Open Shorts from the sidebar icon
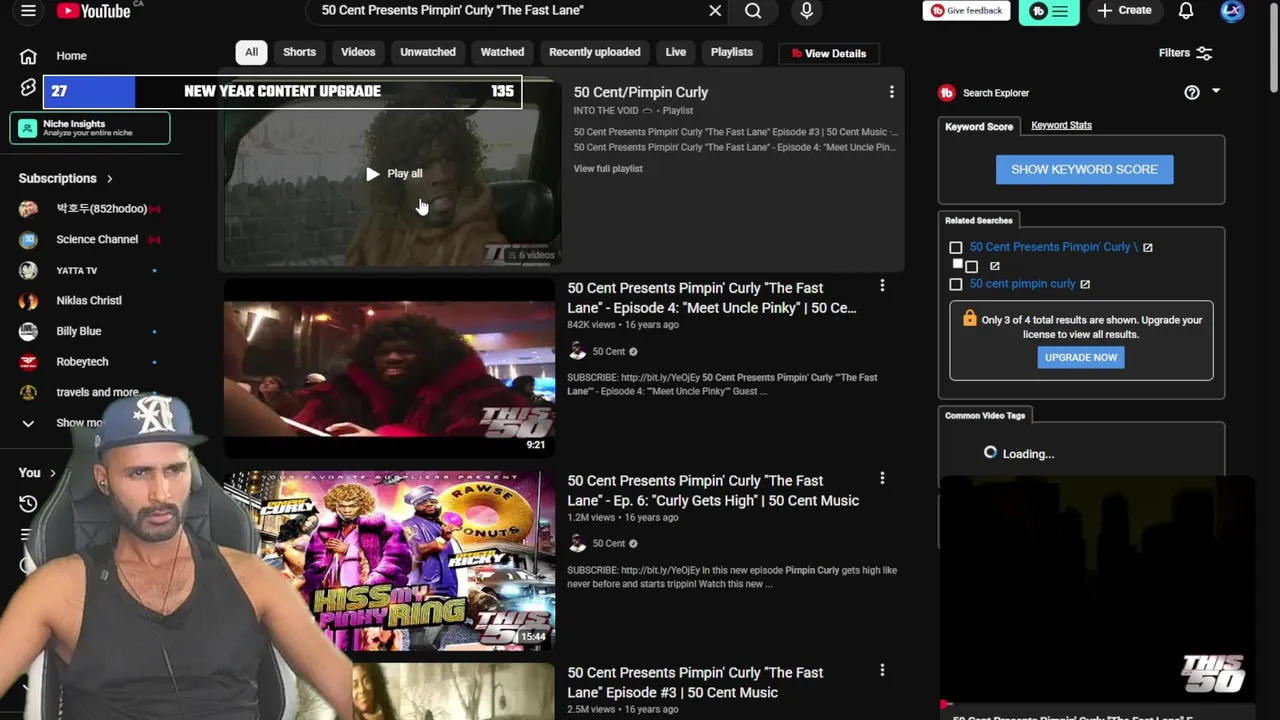The width and height of the screenshot is (1280, 720). click(x=28, y=88)
